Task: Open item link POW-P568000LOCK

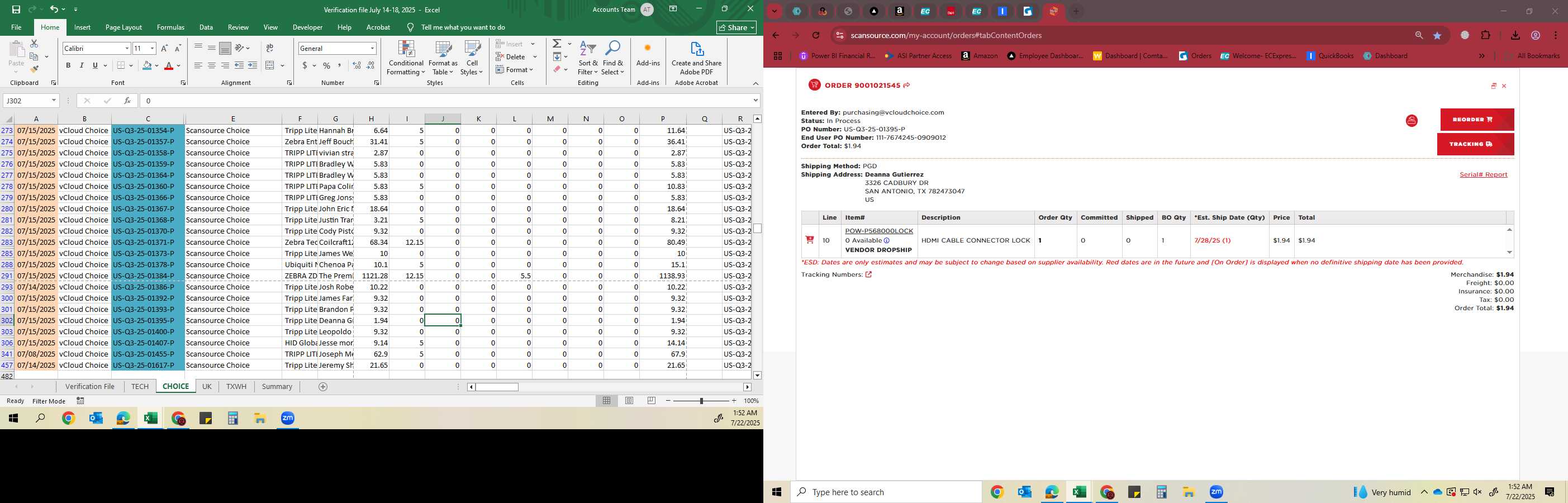Action: coord(879,231)
